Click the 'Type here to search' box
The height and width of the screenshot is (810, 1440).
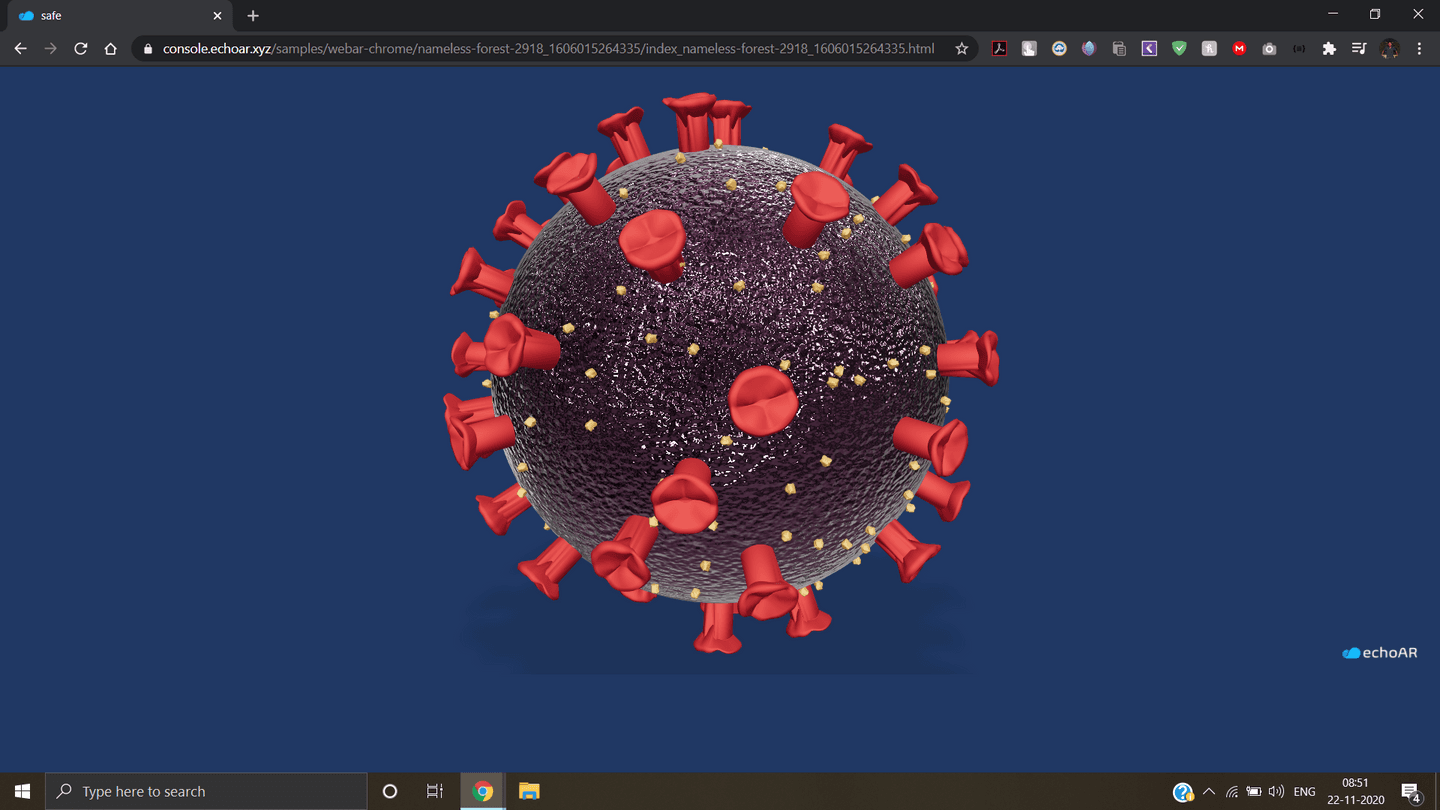click(206, 791)
